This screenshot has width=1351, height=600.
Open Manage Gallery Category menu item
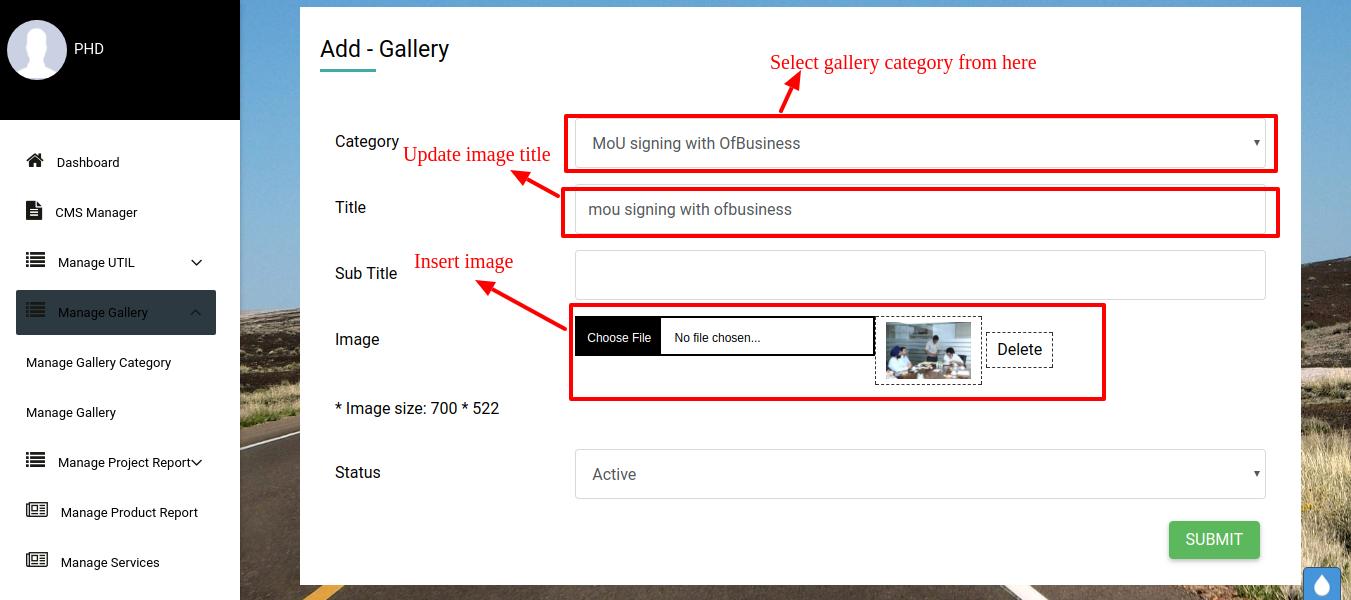[98, 362]
